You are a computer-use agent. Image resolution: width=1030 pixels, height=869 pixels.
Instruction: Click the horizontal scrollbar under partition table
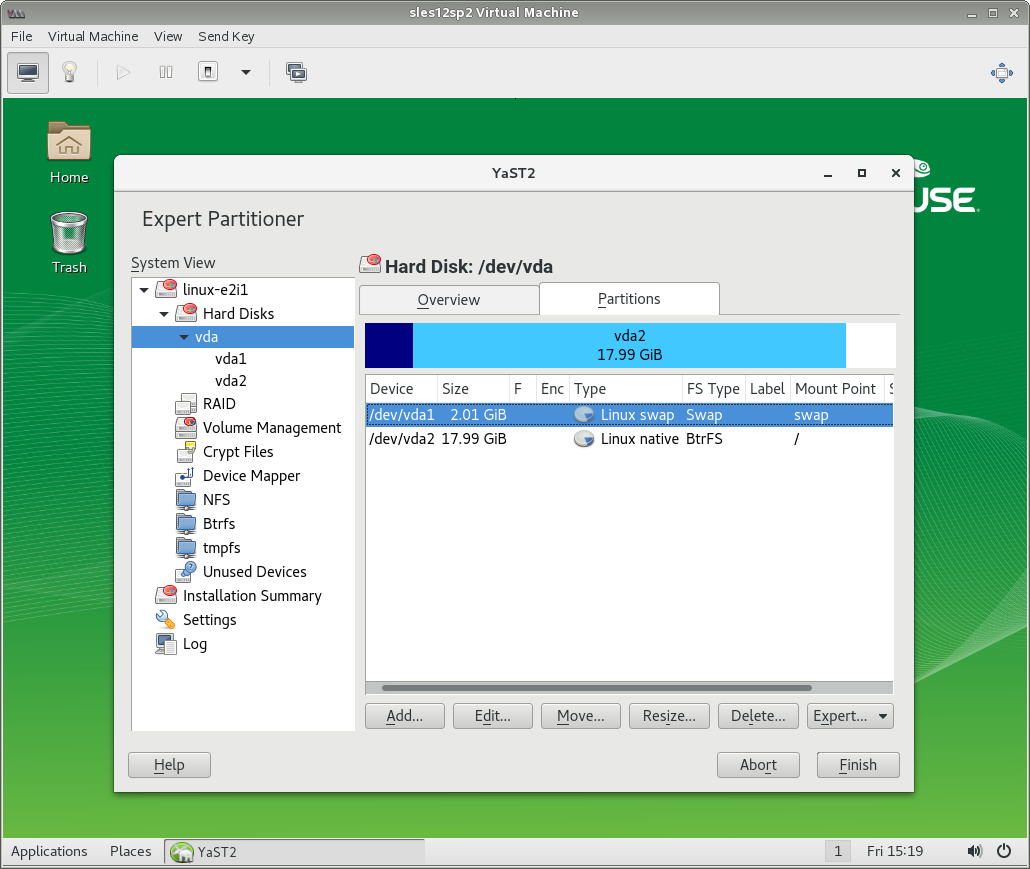(x=596, y=688)
